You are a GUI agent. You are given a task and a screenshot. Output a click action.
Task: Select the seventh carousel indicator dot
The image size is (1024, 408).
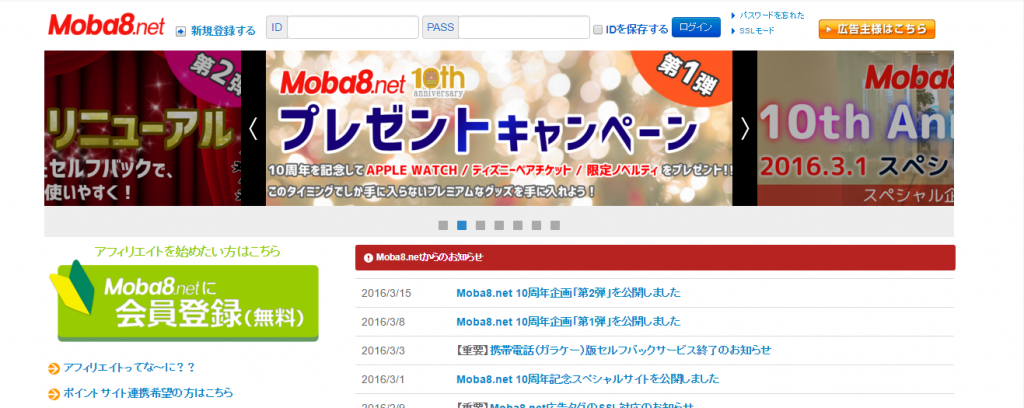coord(555,225)
